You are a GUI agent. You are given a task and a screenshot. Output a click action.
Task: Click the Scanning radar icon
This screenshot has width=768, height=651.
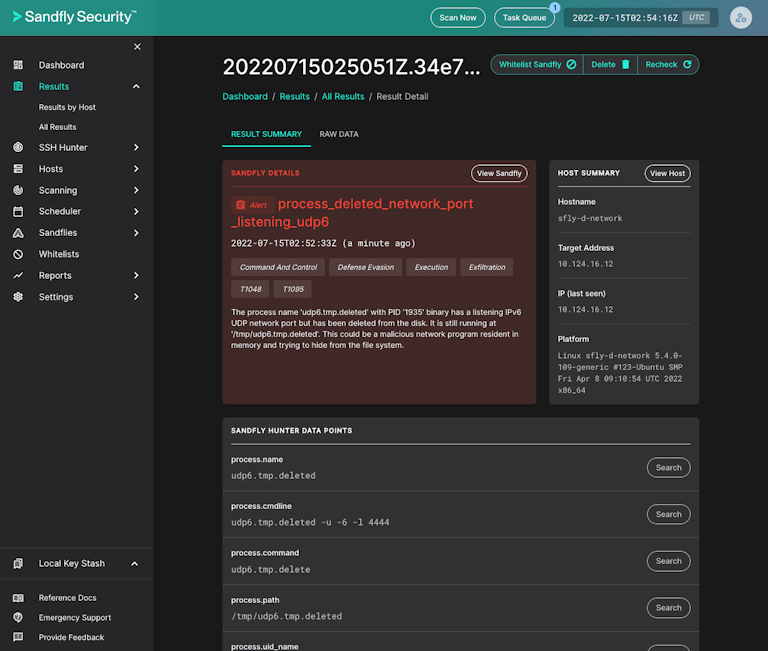[x=18, y=190]
